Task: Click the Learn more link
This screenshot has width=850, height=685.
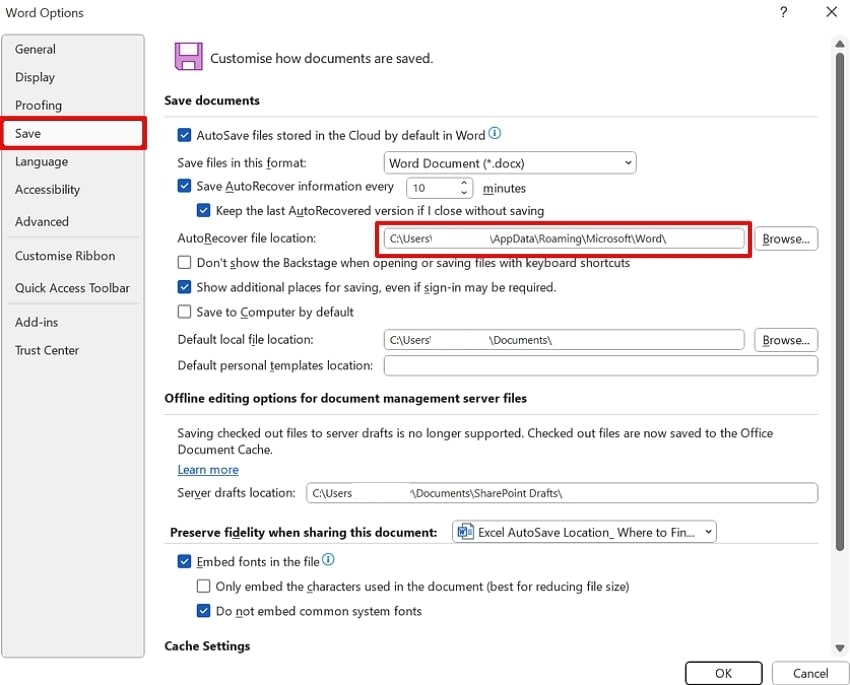Action: click(x=207, y=469)
